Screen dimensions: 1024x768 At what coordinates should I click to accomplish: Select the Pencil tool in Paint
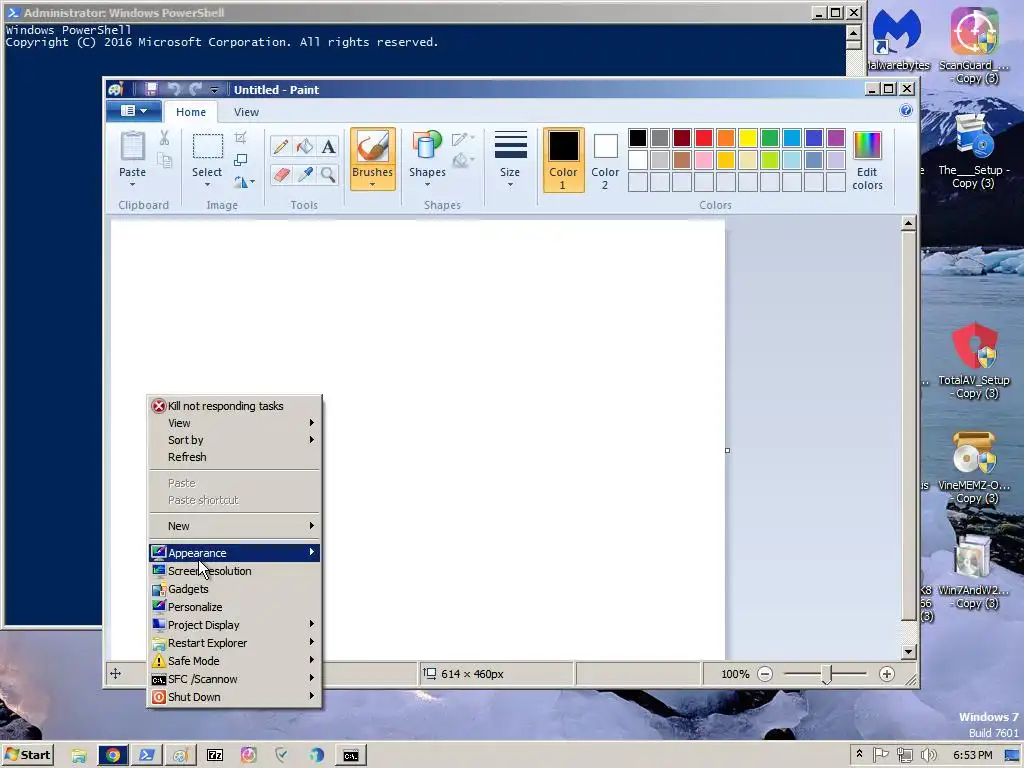point(281,146)
